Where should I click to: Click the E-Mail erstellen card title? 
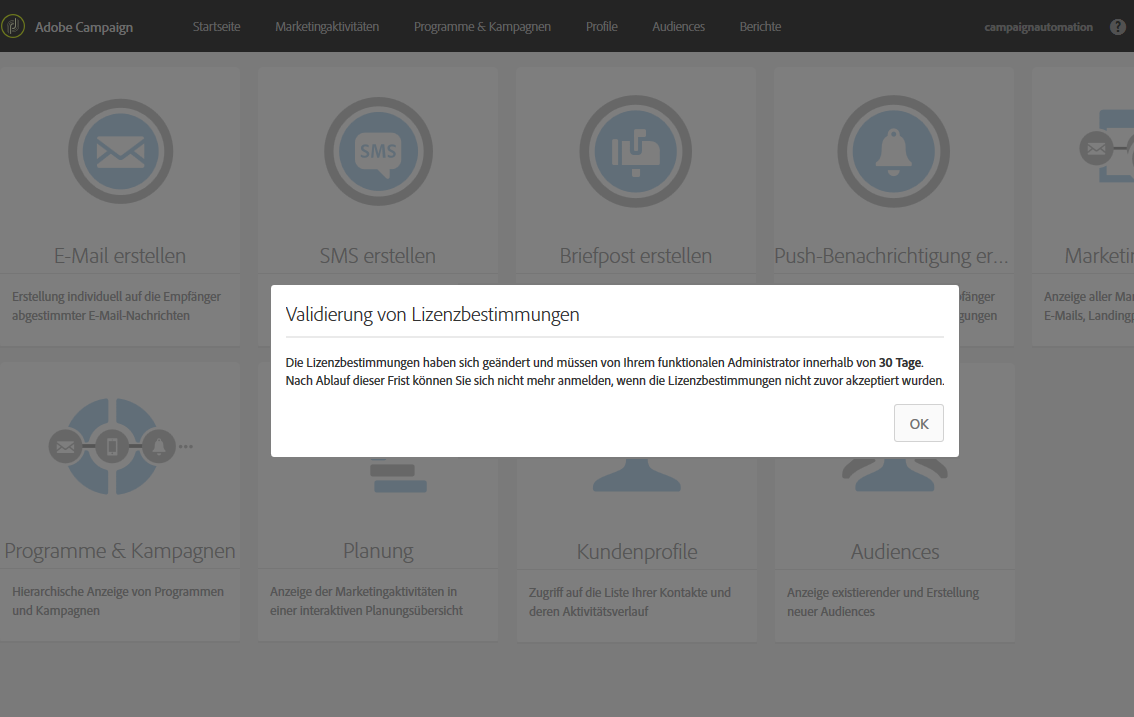[120, 255]
